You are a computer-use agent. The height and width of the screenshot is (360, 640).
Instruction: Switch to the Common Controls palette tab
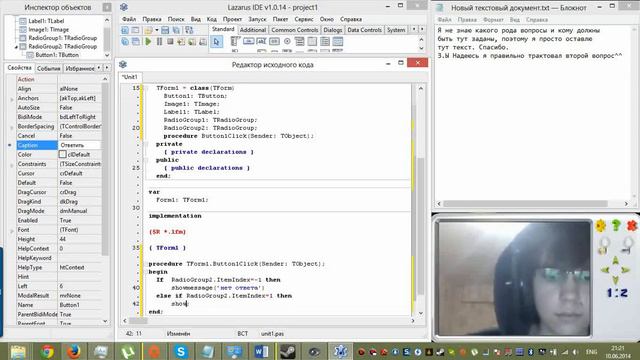294,30
